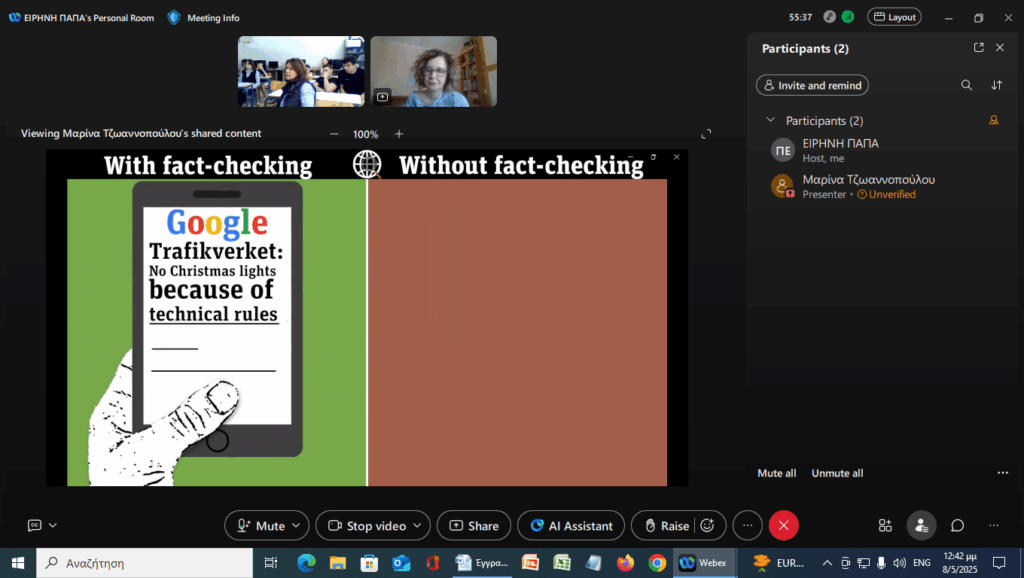Open the closed captions options chevron
The image size is (1024, 578).
point(53,525)
